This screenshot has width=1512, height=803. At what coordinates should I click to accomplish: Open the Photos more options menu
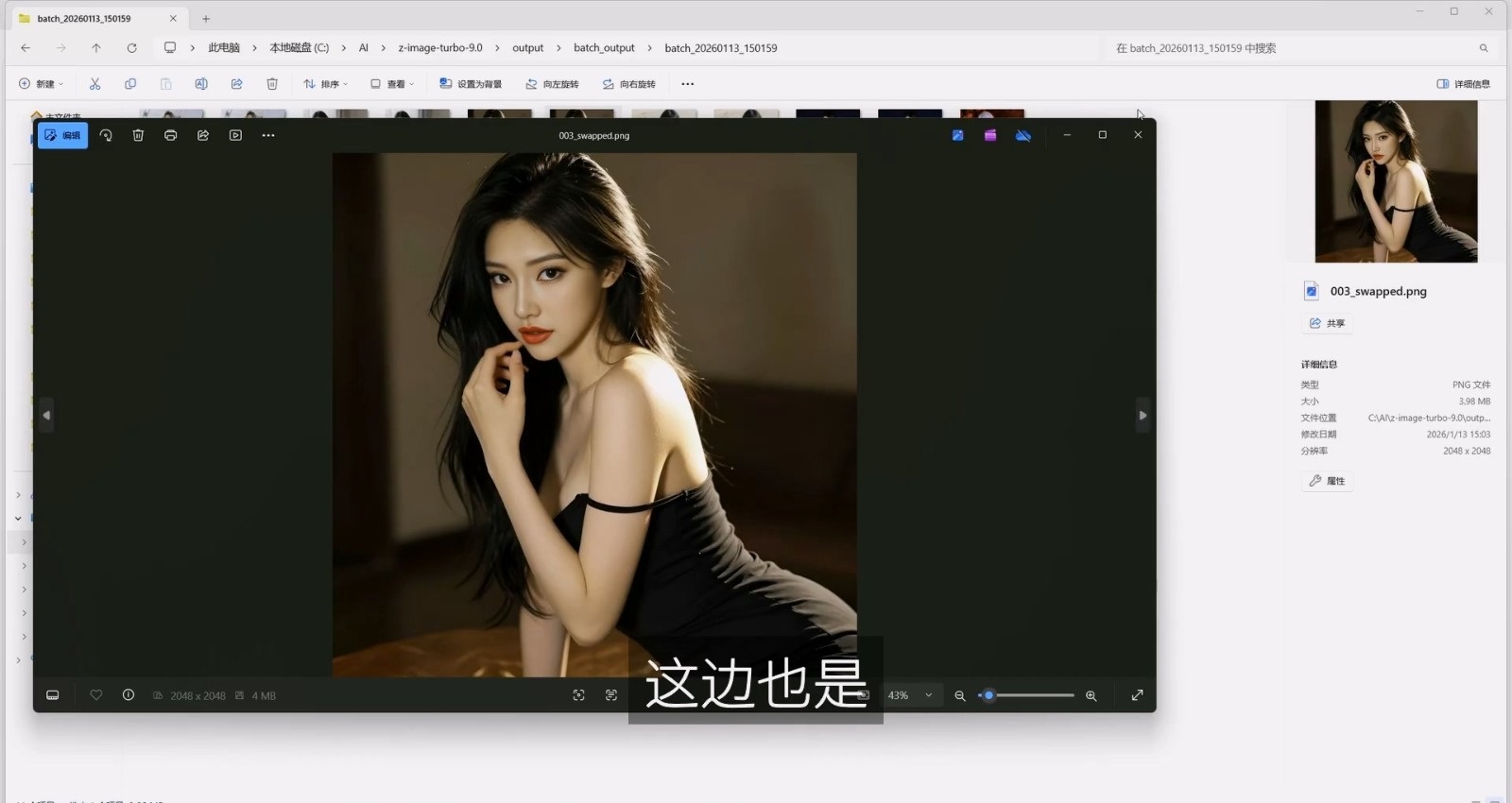(x=268, y=135)
